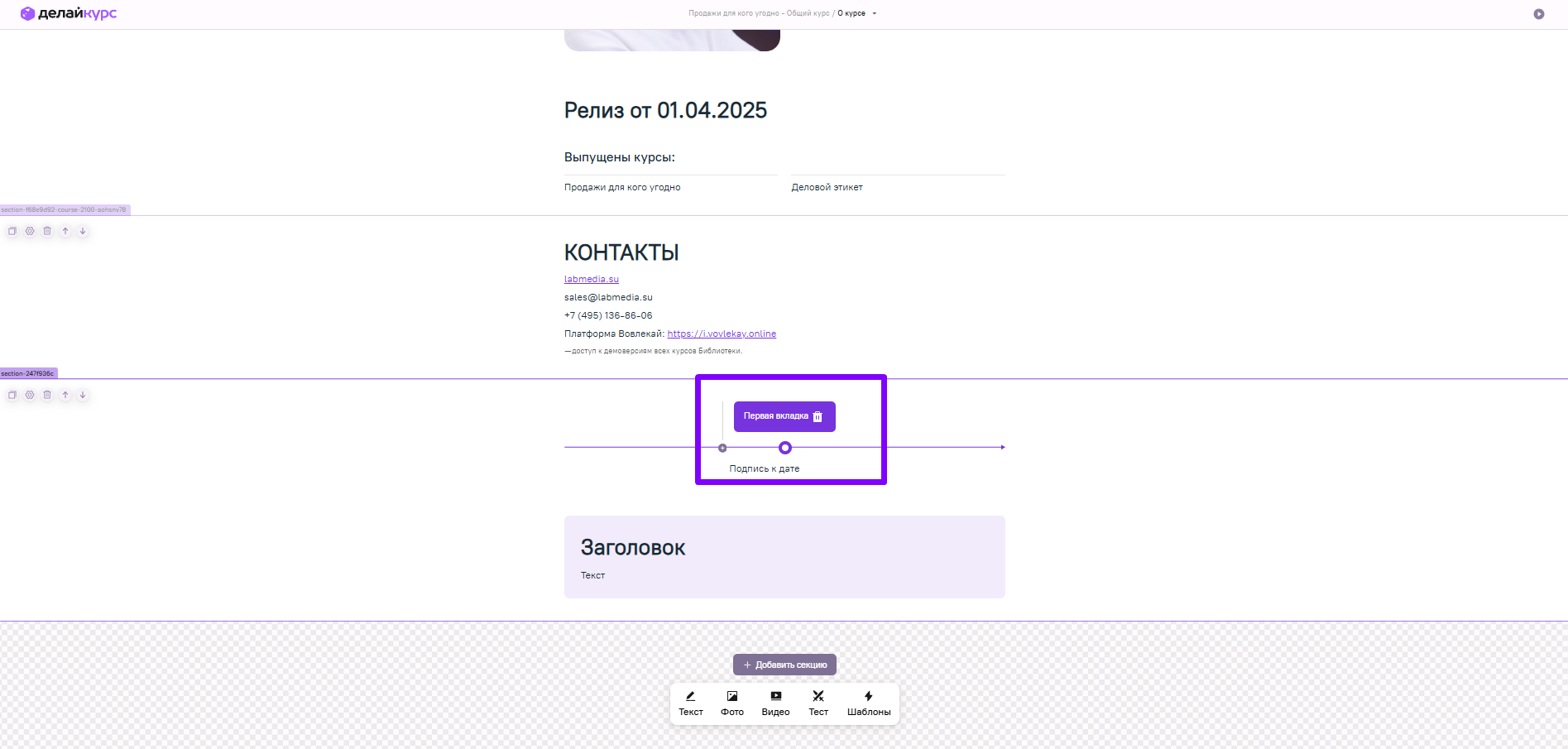Open the labmedia.su link
Screen dimensions: 1568x749
(591, 279)
